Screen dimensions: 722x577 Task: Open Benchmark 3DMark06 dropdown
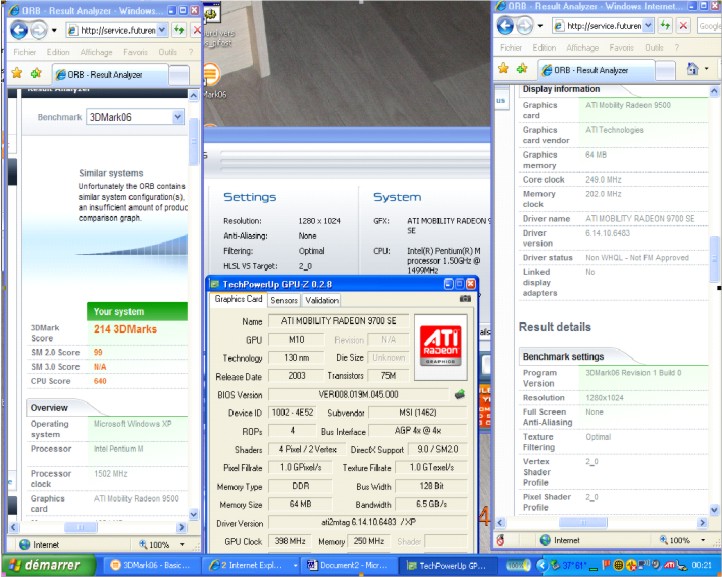tap(178, 117)
